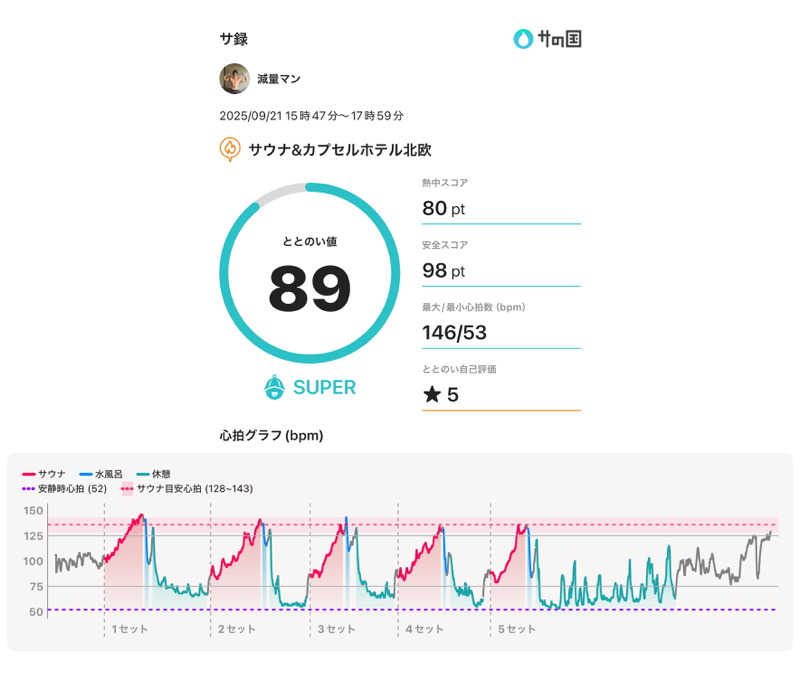This screenshot has width=800, height=680.
Task: Click the 熱中スコア 80 pt value
Action: [444, 209]
